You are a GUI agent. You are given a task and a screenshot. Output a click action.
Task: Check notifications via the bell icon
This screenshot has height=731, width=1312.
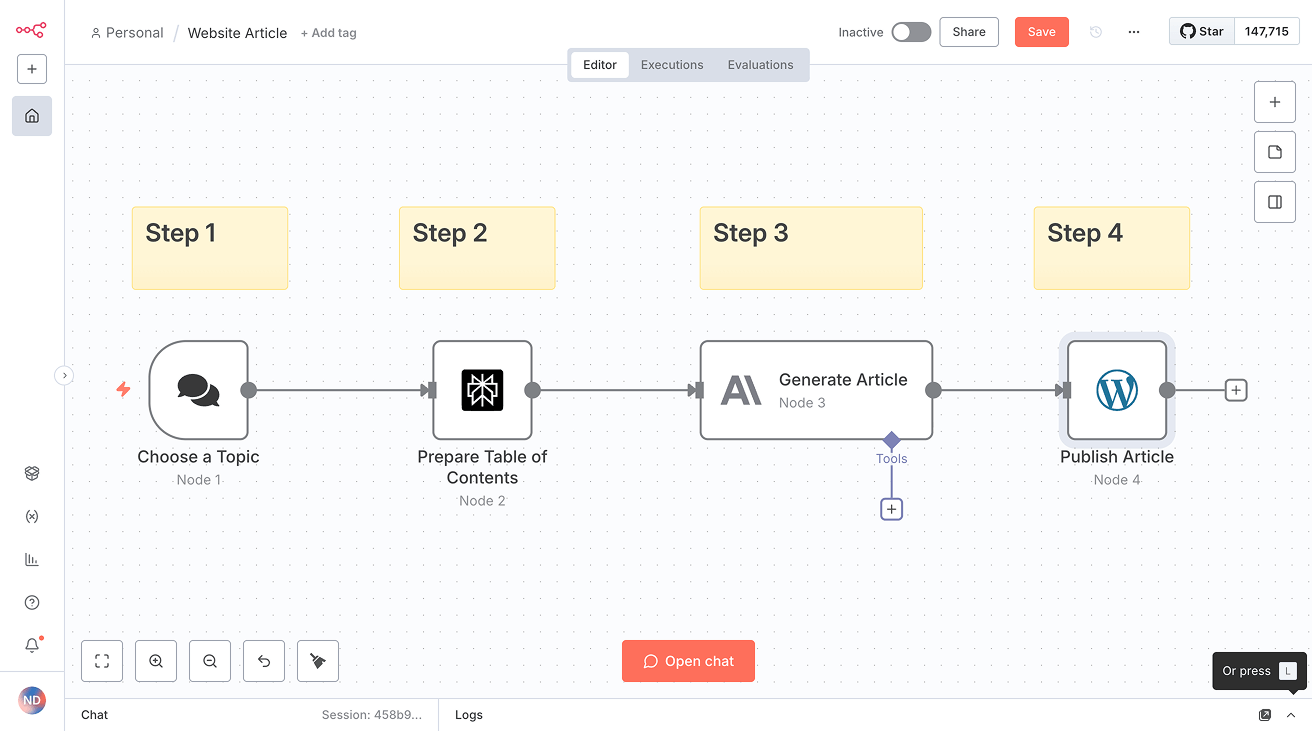(x=31, y=645)
